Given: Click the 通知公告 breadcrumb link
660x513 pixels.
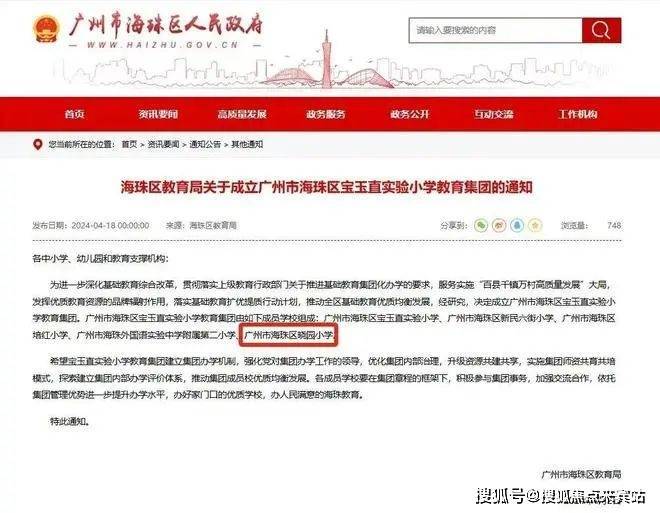Looking at the screenshot, I should click(x=205, y=144).
